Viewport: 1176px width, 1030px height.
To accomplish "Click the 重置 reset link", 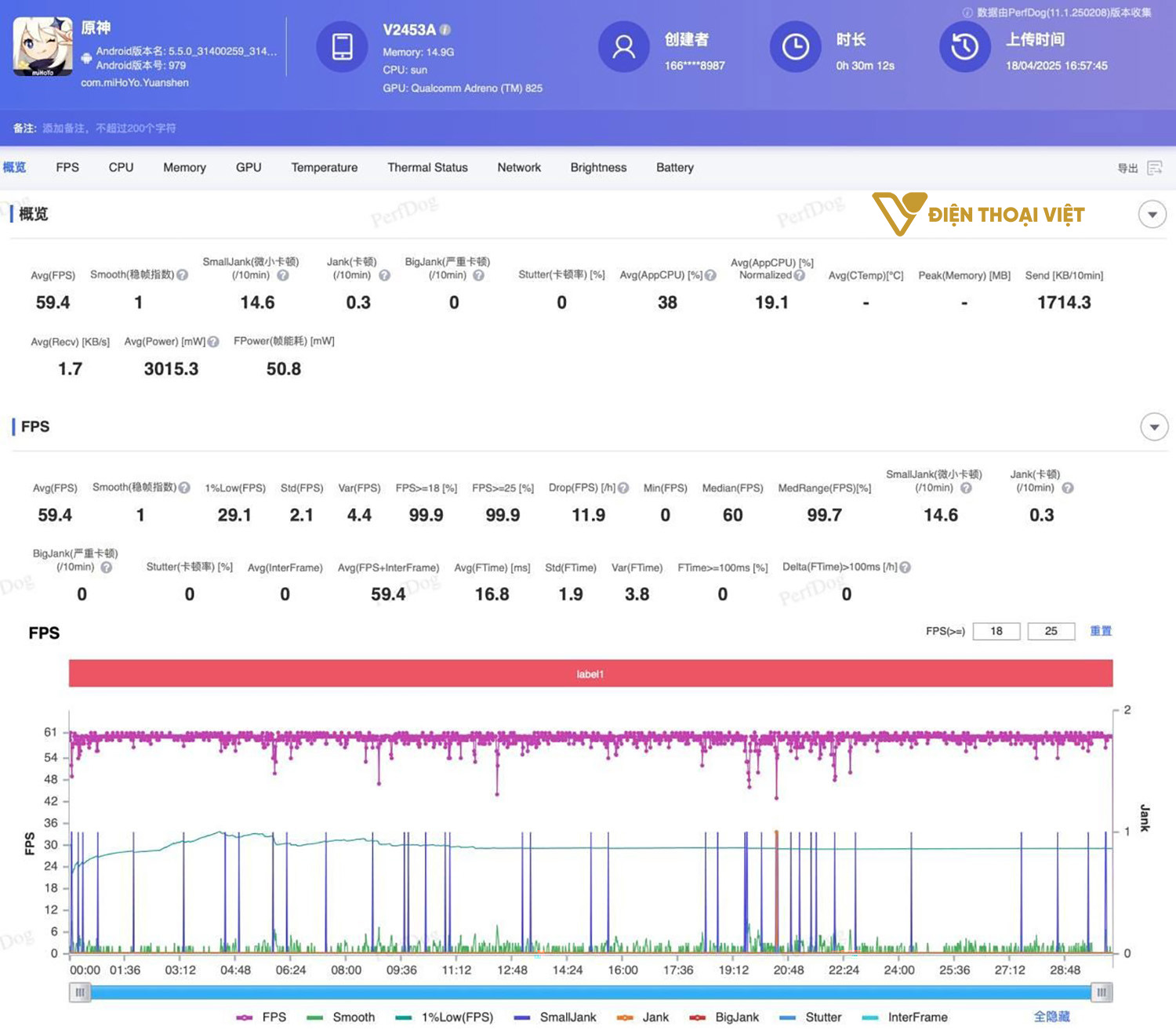I will coord(1101,631).
